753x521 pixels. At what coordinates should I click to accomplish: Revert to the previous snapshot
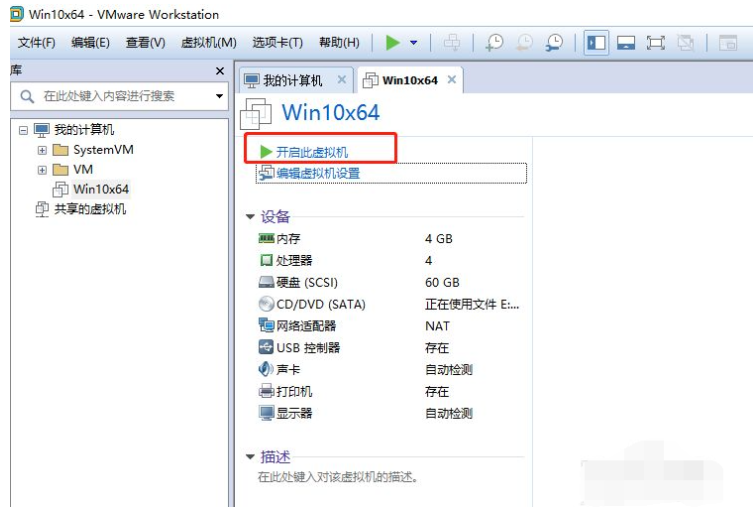point(524,43)
